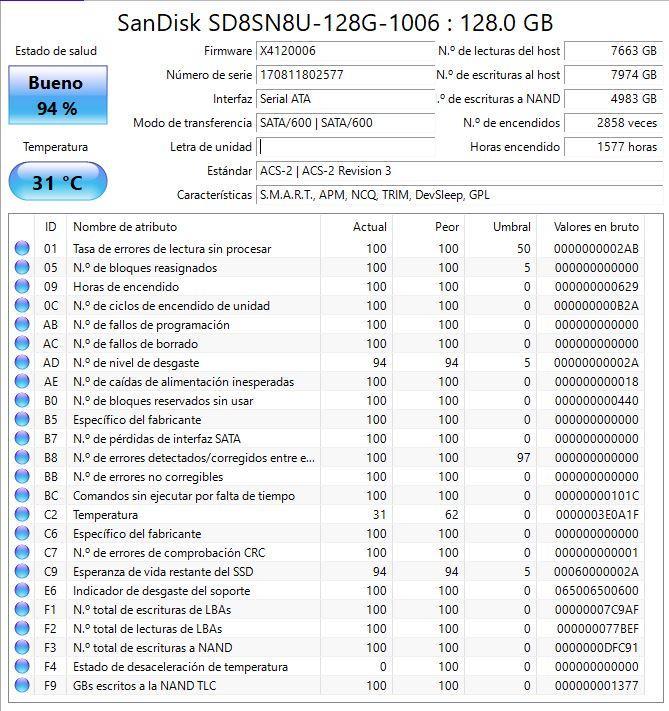Select the status orb of row BC
The image size is (669, 711).
(22, 496)
